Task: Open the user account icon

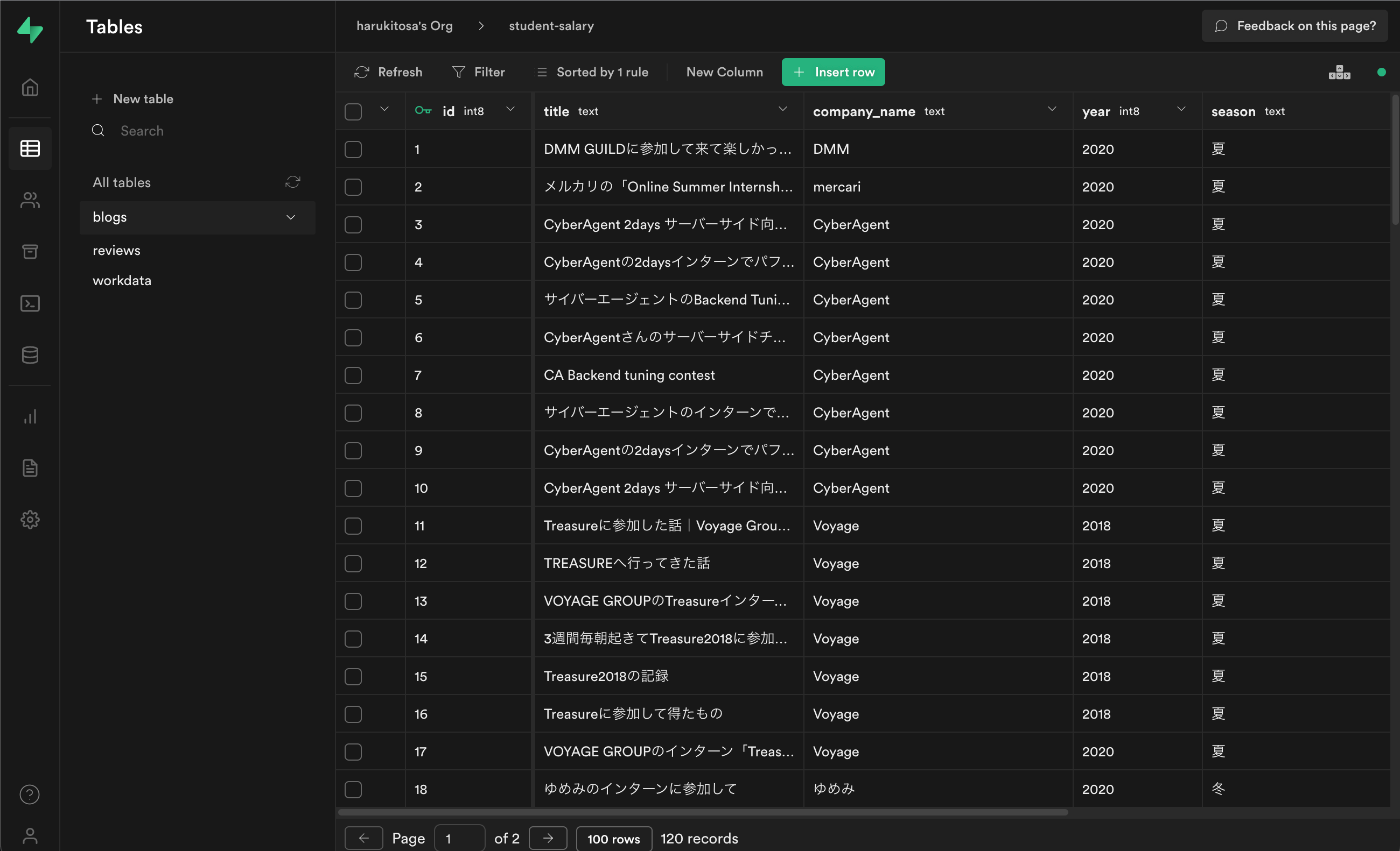Action: click(x=30, y=836)
